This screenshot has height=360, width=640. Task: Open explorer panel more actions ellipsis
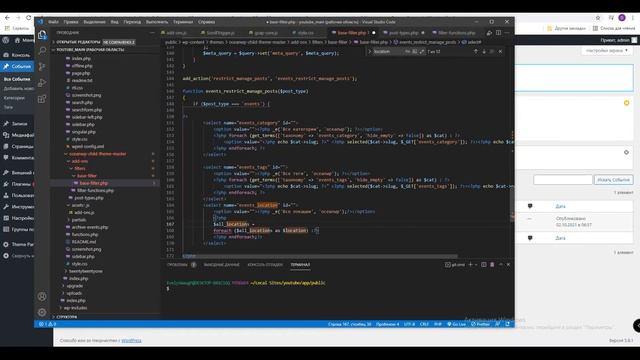tap(152, 33)
